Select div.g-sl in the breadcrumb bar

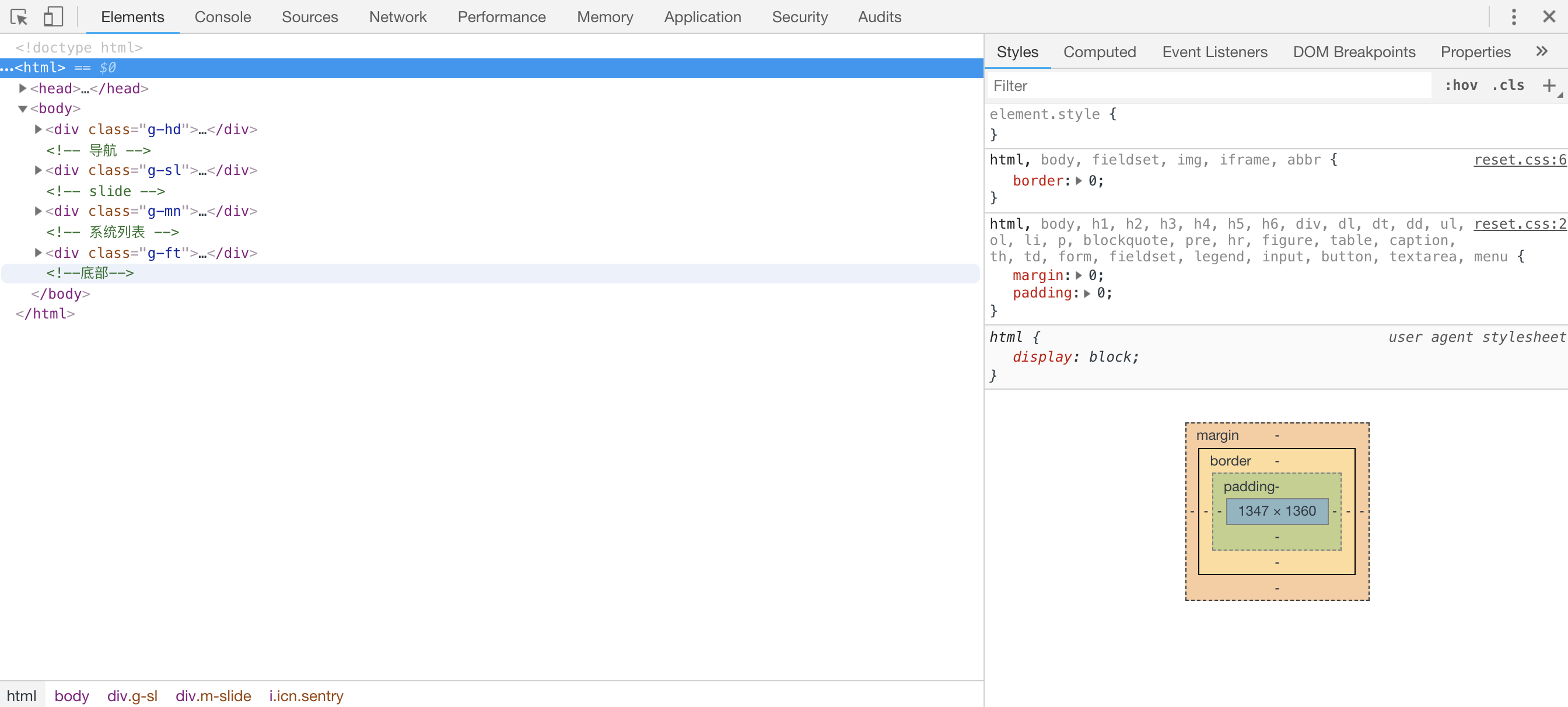click(x=132, y=695)
